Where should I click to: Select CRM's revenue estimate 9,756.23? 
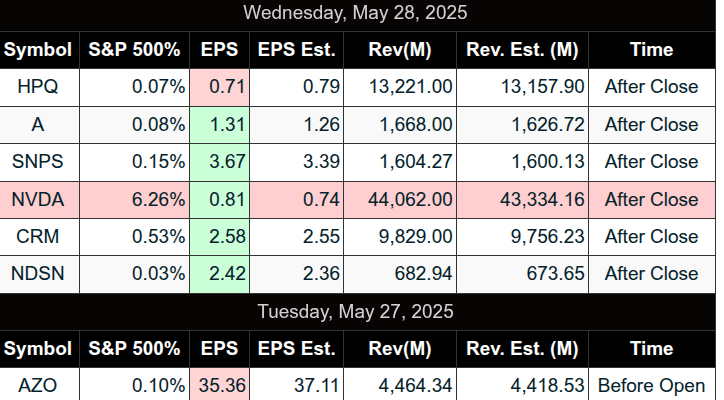522,237
